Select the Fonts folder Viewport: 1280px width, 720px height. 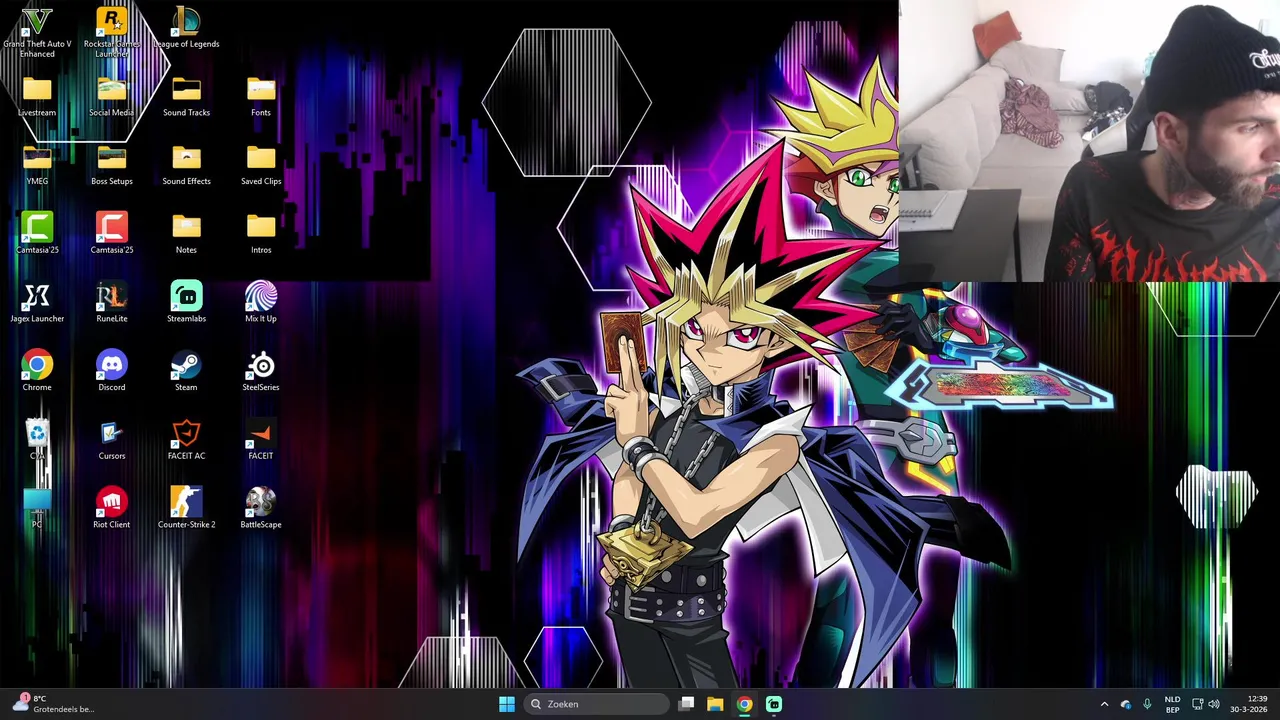(x=261, y=97)
